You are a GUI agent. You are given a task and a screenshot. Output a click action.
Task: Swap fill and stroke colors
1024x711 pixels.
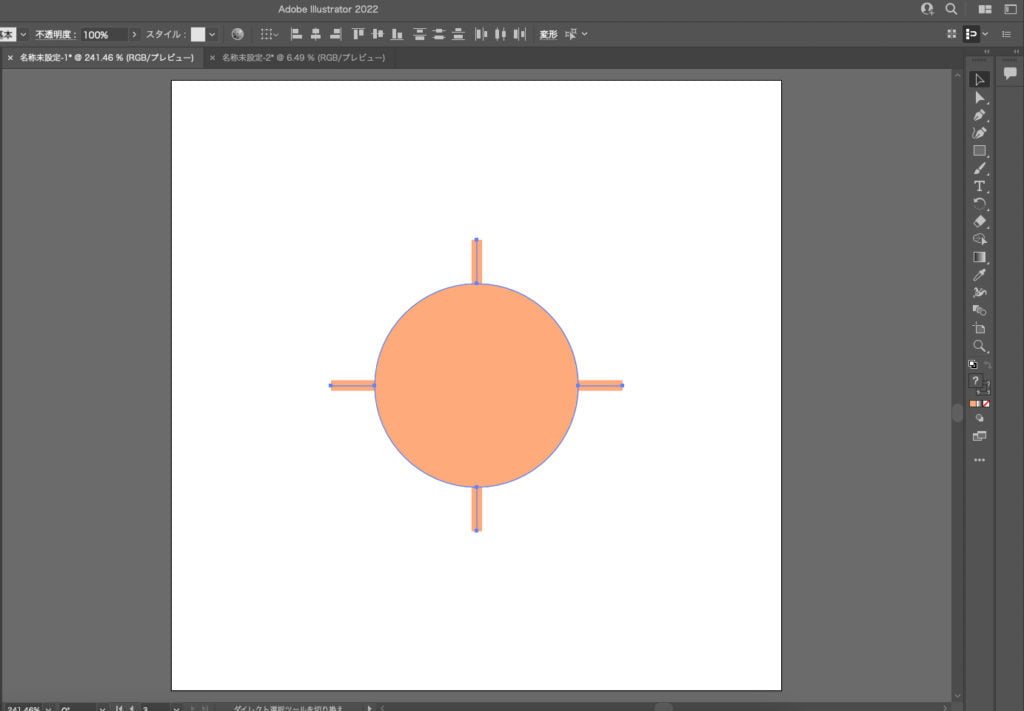point(987,365)
